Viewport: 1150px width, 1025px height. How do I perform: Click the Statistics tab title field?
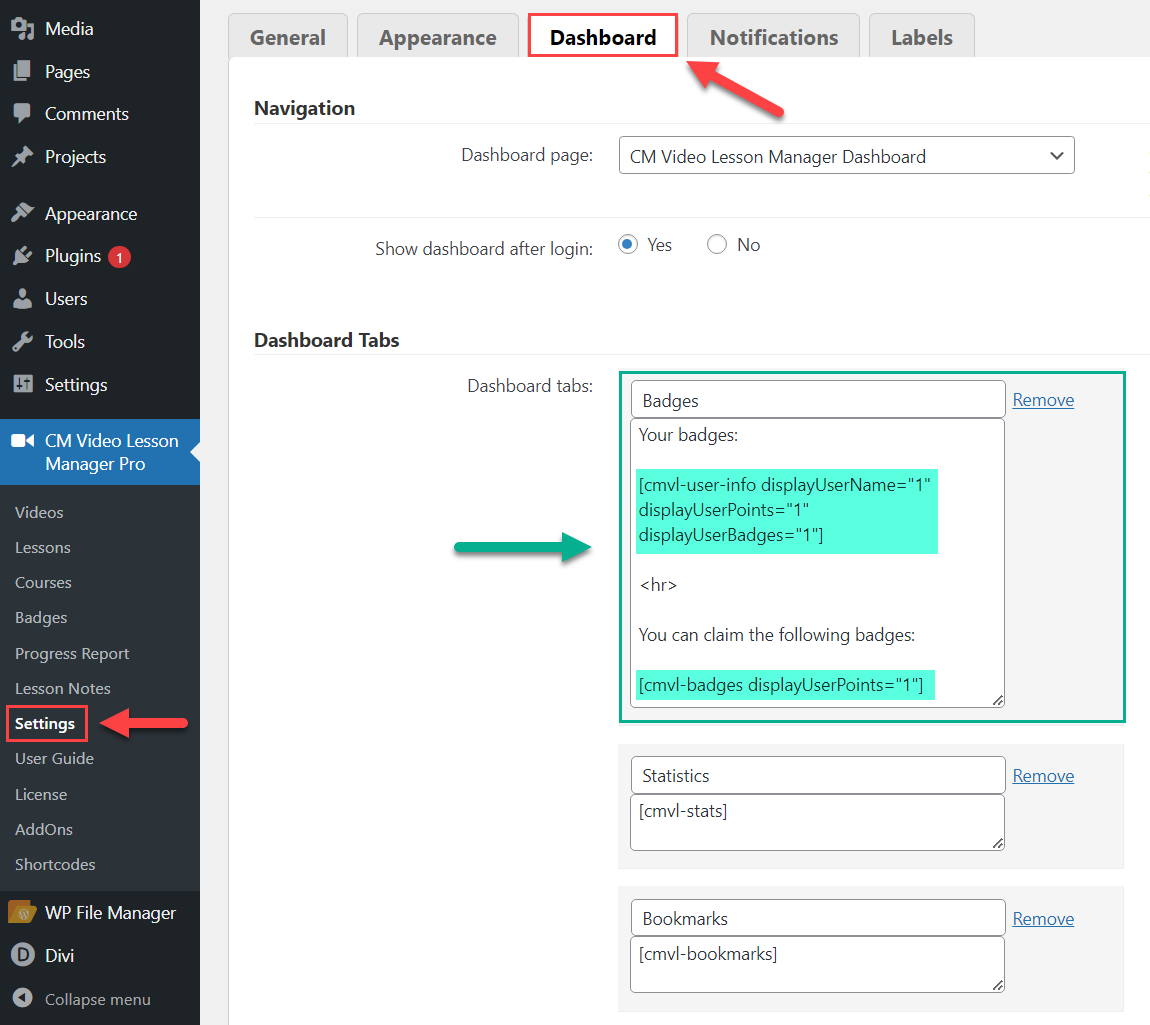tap(818, 775)
